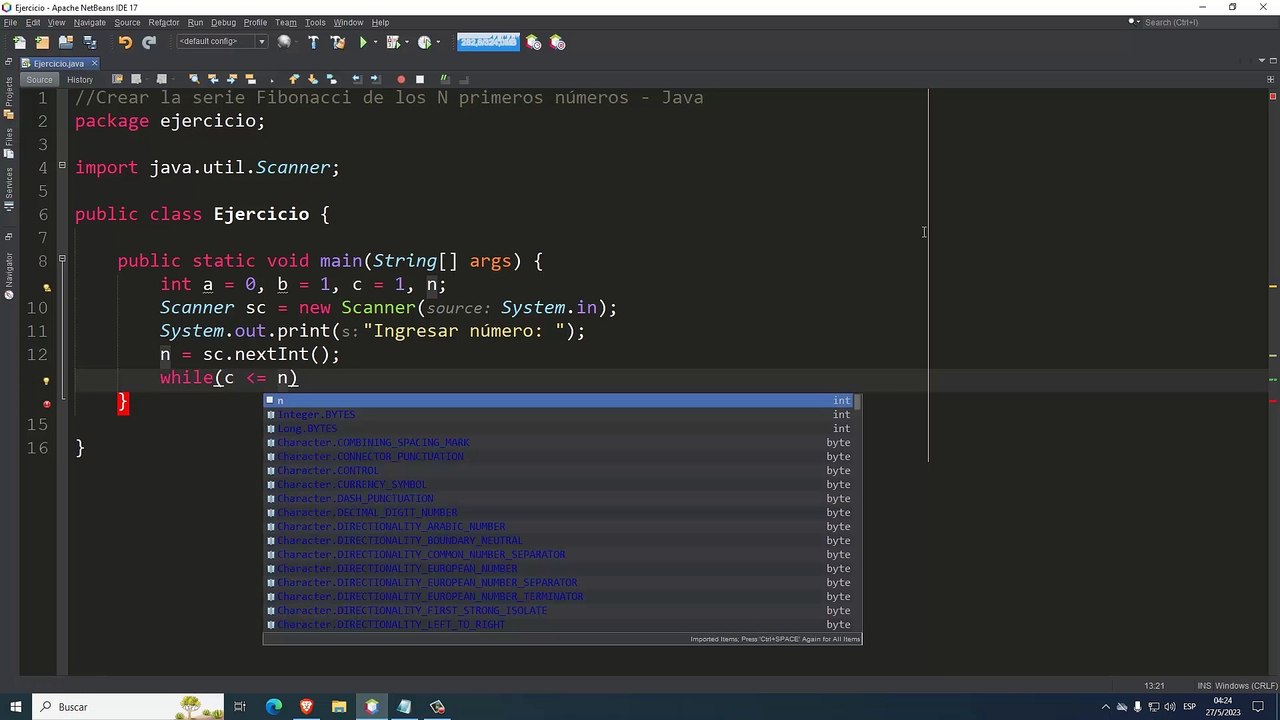Click the Find Selection magnifier icon in editor toolbar
Screen dimensions: 1280x720
194,79
